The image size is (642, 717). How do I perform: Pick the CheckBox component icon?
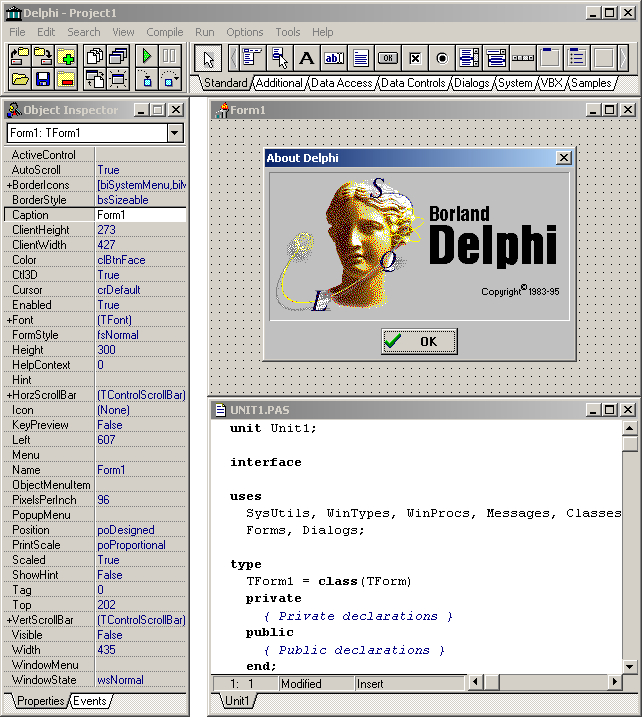[415, 58]
